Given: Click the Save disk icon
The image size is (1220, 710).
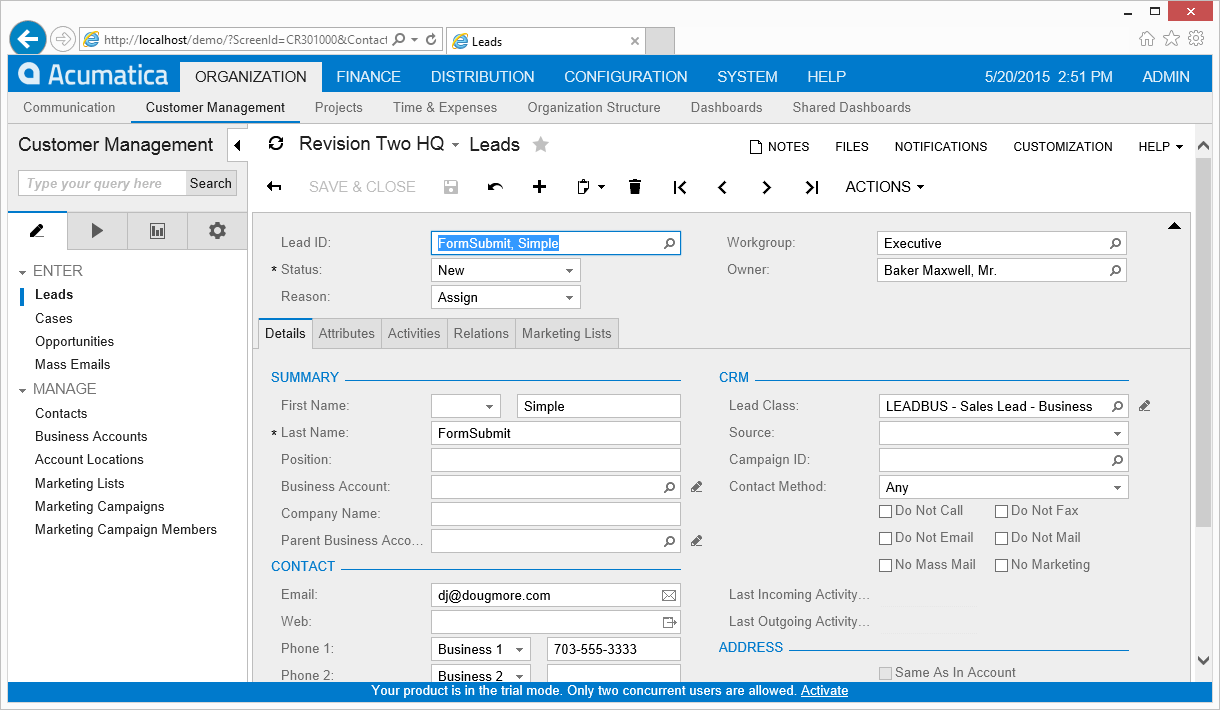Looking at the screenshot, I should coord(451,187).
